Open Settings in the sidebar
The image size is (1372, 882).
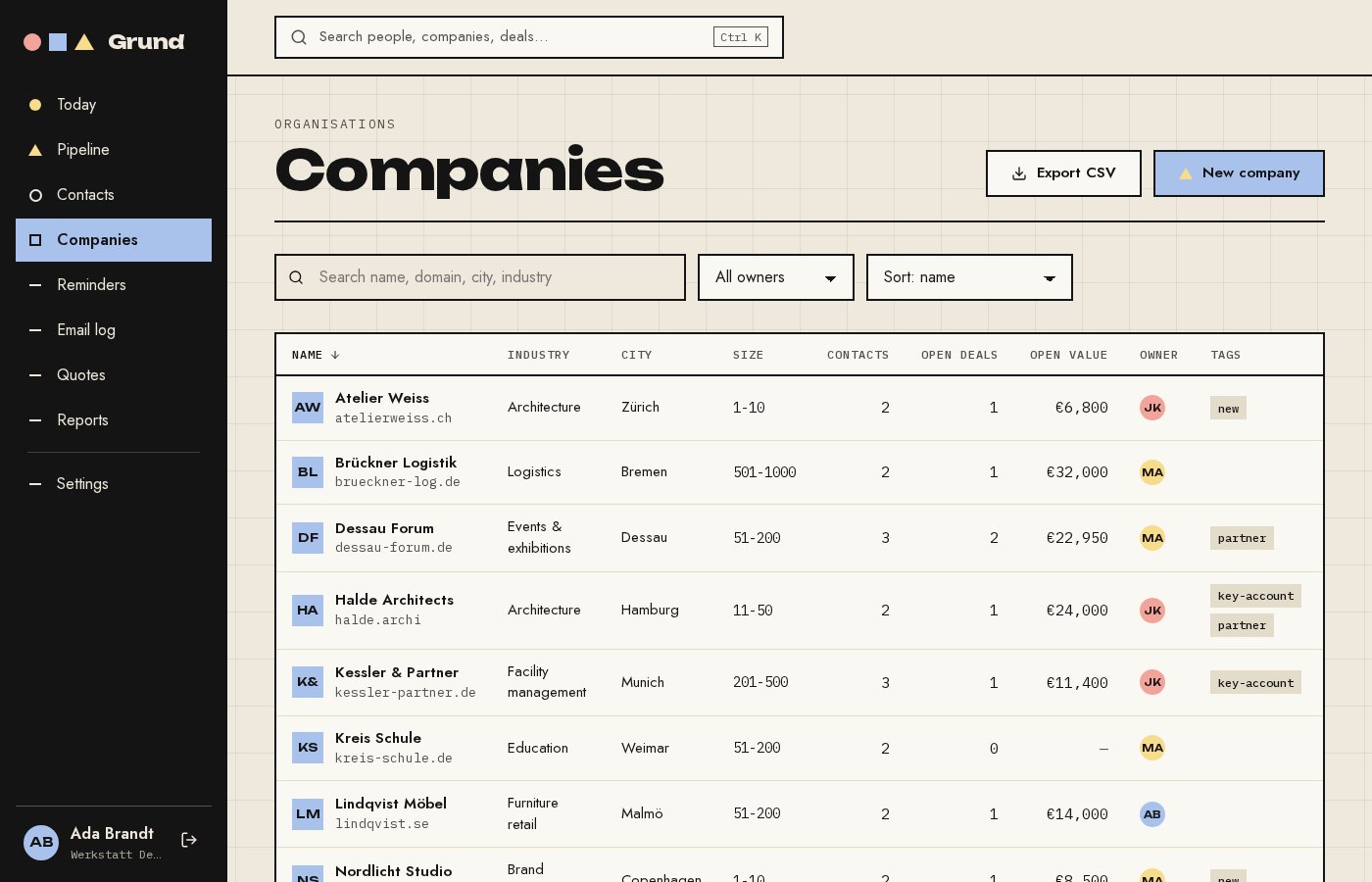pyautogui.click(x=114, y=484)
